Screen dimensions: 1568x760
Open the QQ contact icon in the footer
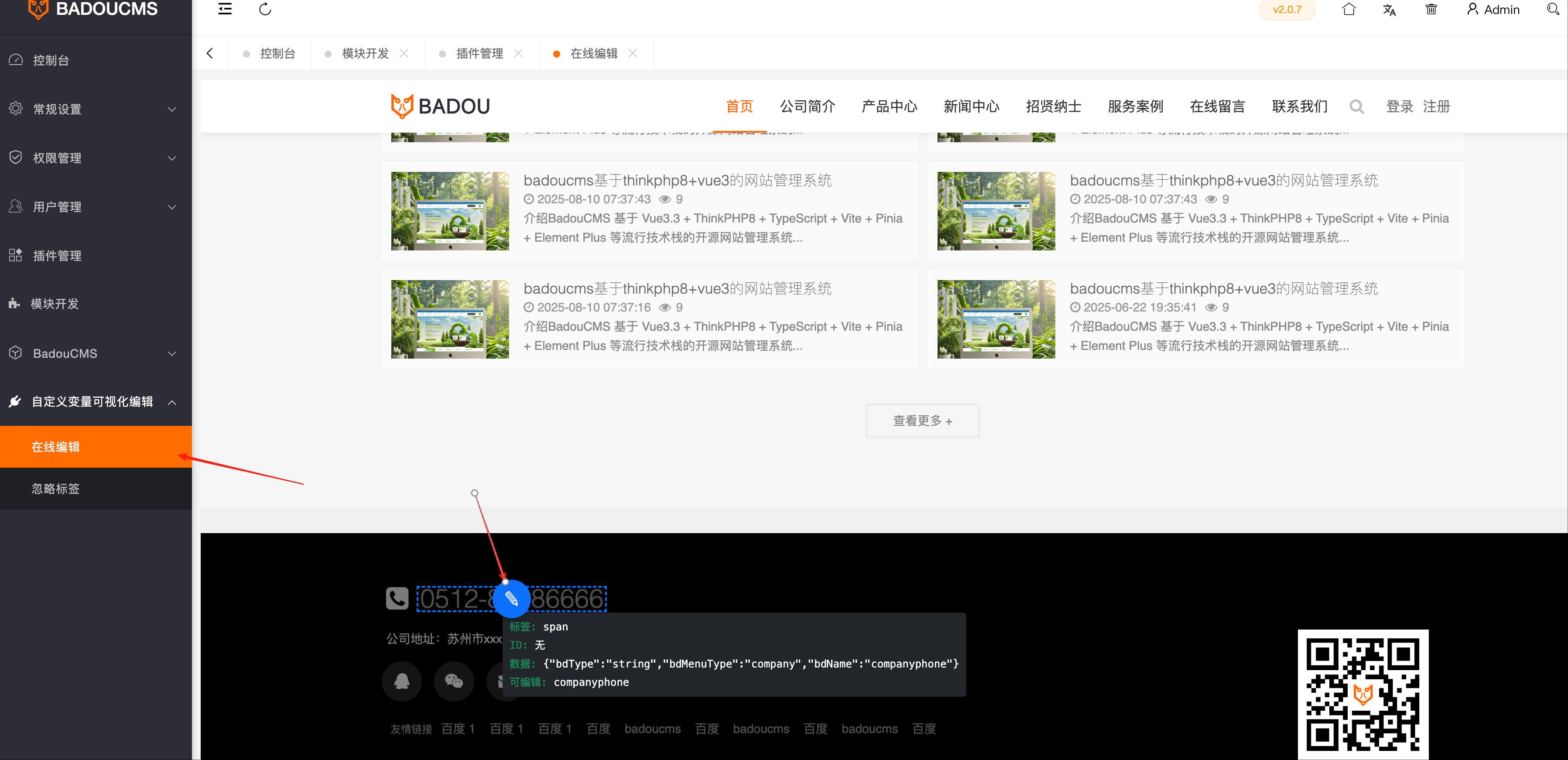click(401, 681)
